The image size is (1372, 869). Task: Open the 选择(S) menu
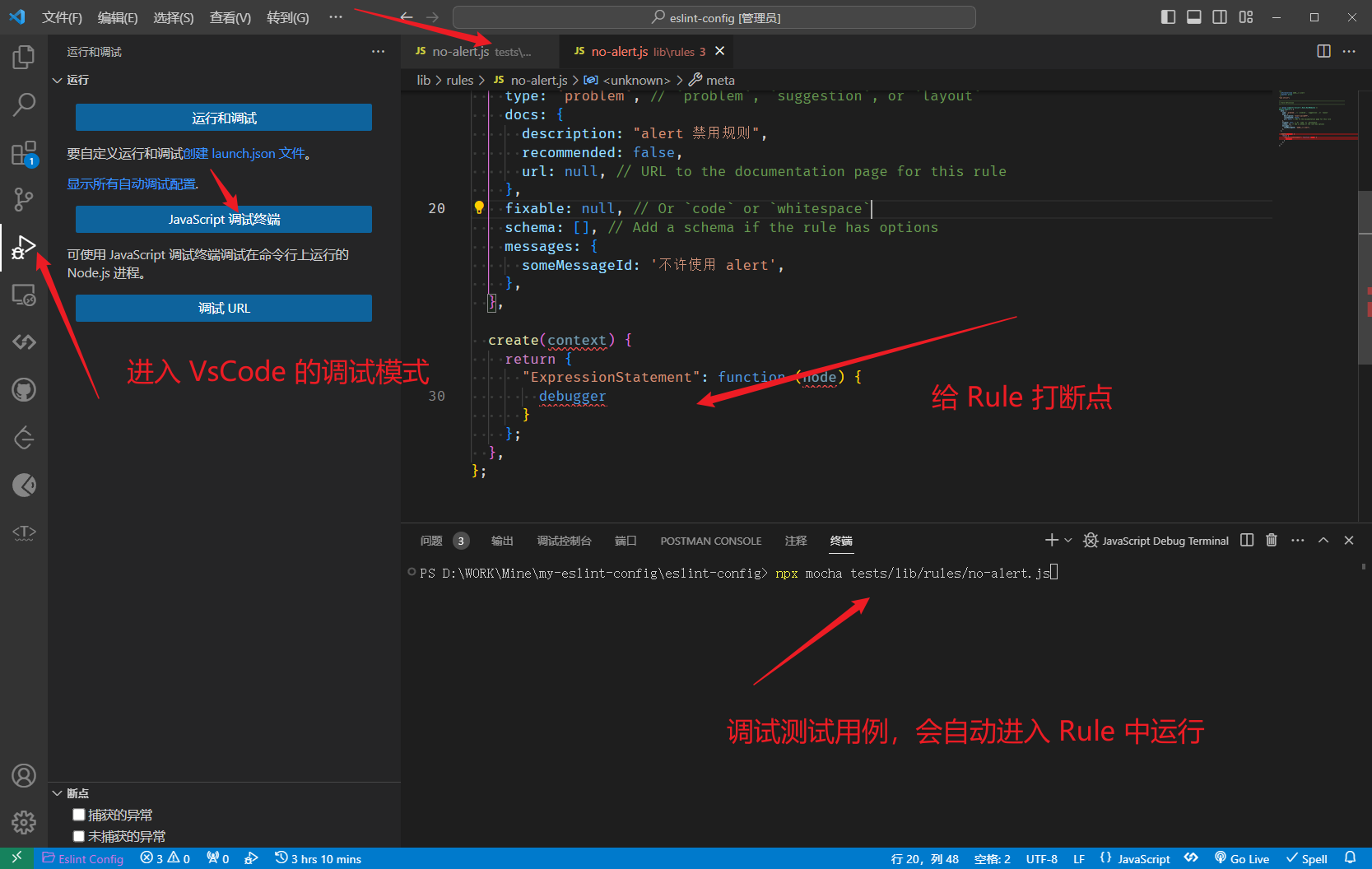pos(174,17)
